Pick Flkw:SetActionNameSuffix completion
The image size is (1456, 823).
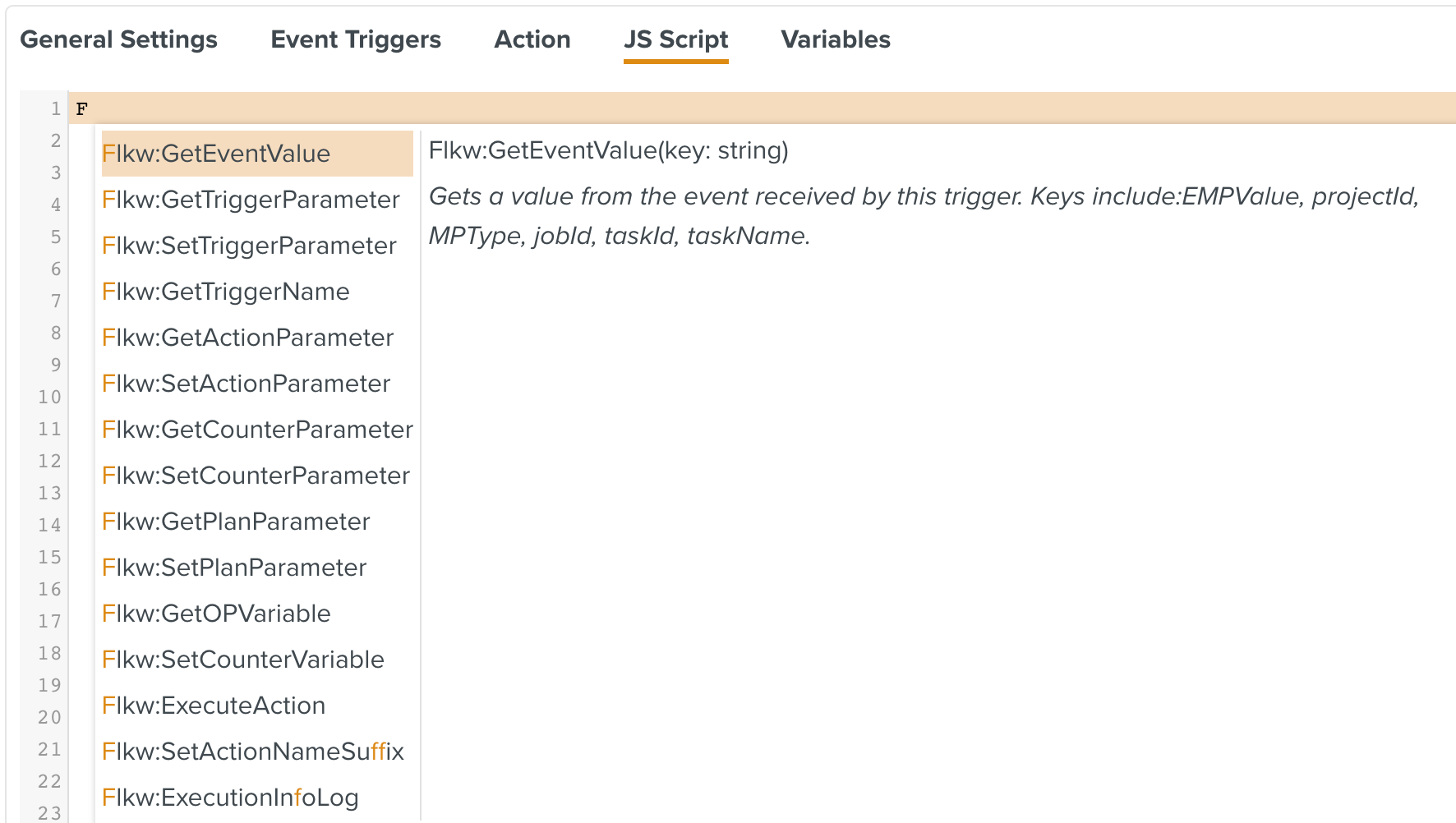252,751
